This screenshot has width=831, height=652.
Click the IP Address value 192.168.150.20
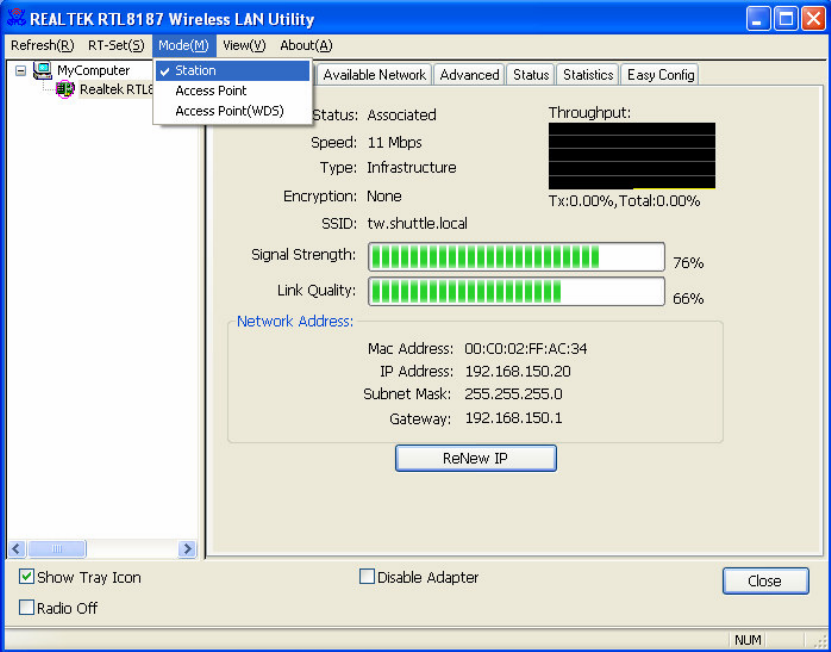518,371
